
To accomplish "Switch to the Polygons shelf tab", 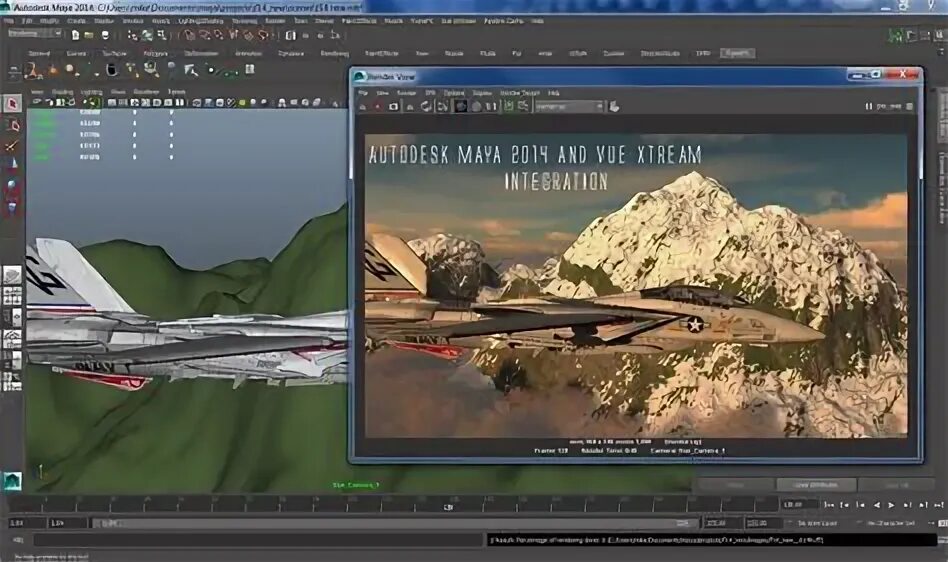I will pos(155,54).
